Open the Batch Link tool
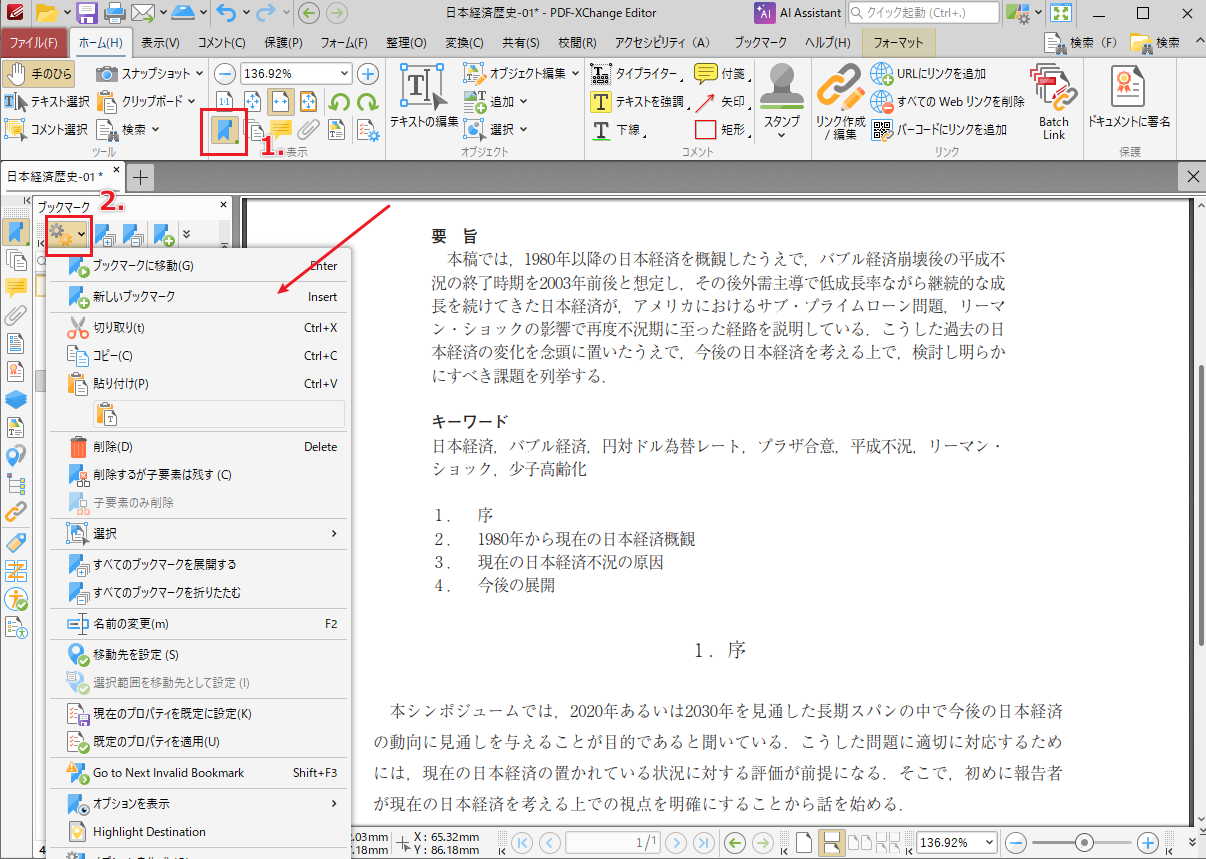1206x859 pixels. tap(1053, 101)
